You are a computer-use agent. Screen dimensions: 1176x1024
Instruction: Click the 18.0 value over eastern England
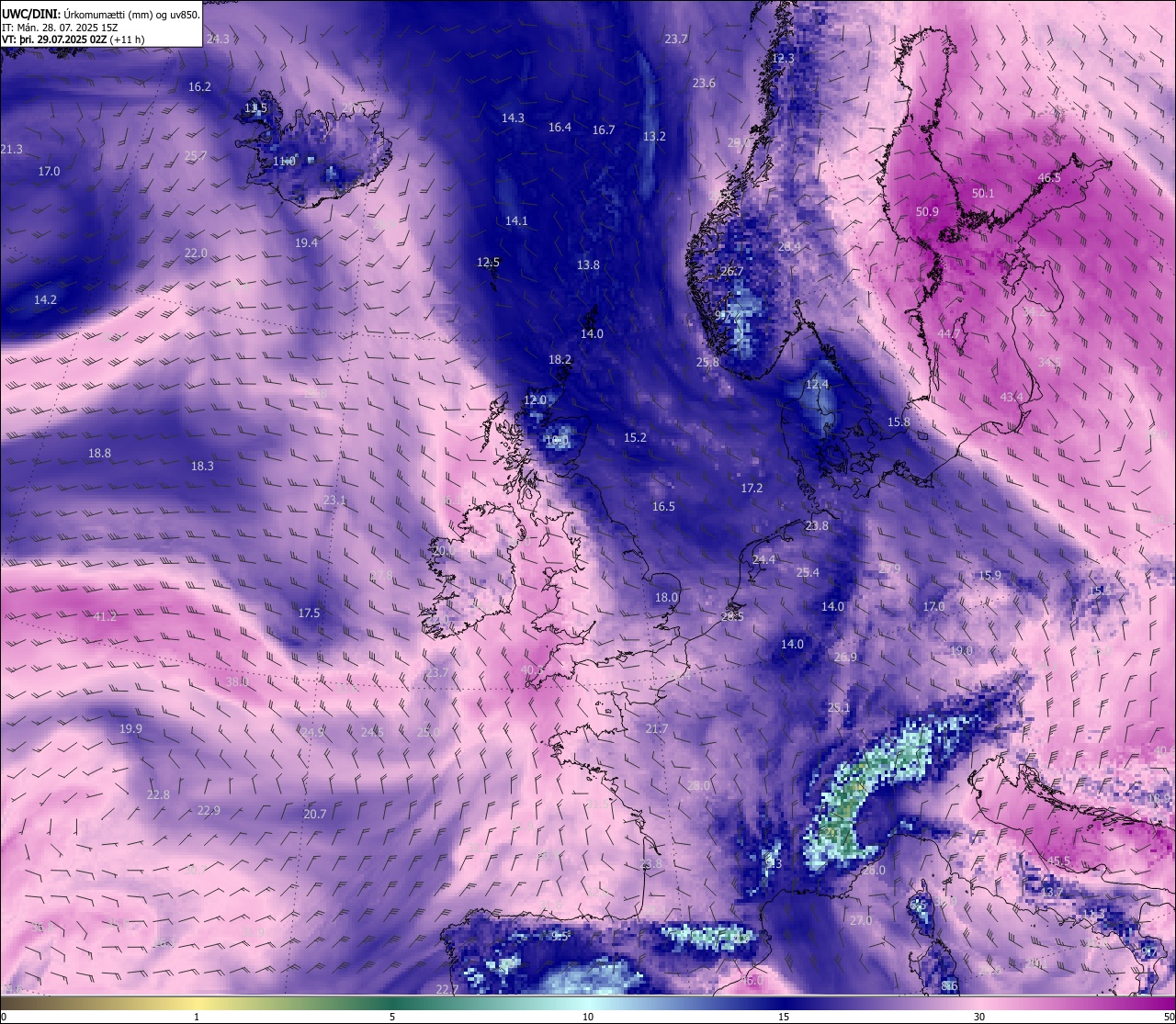(666, 598)
